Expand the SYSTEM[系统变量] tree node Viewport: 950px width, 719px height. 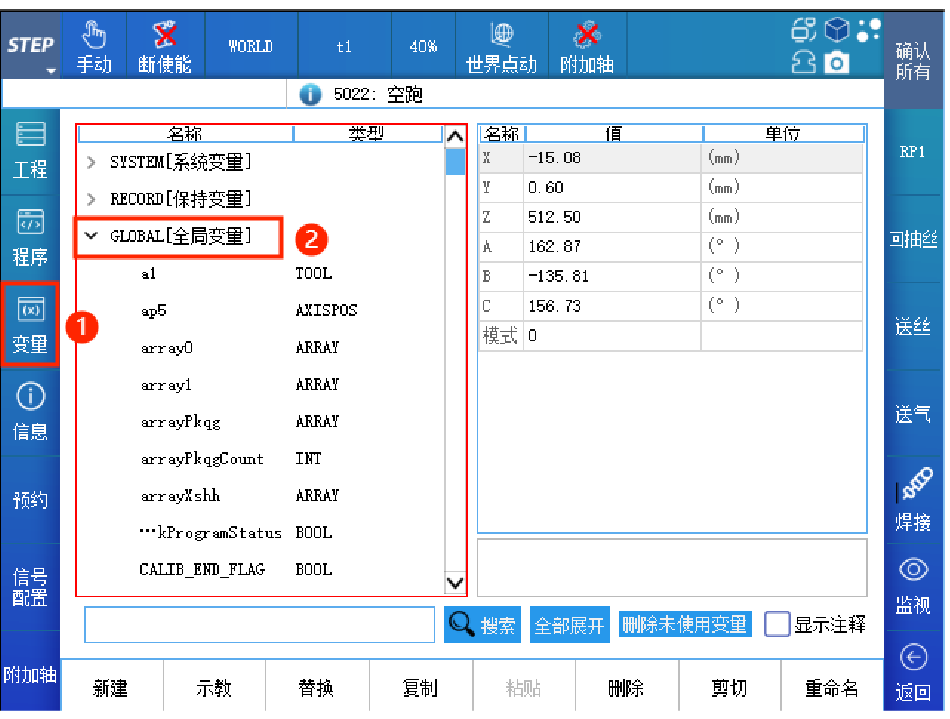click(x=92, y=162)
